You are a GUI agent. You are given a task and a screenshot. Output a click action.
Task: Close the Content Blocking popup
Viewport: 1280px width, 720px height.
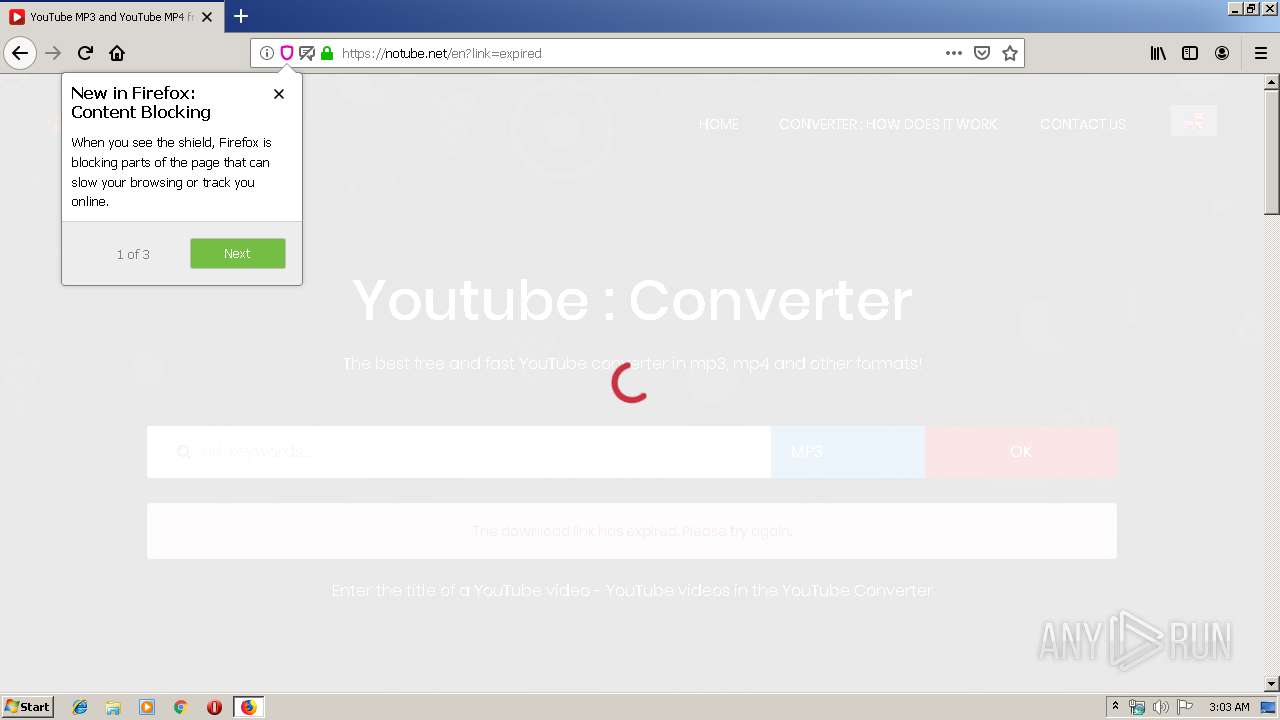coord(279,94)
